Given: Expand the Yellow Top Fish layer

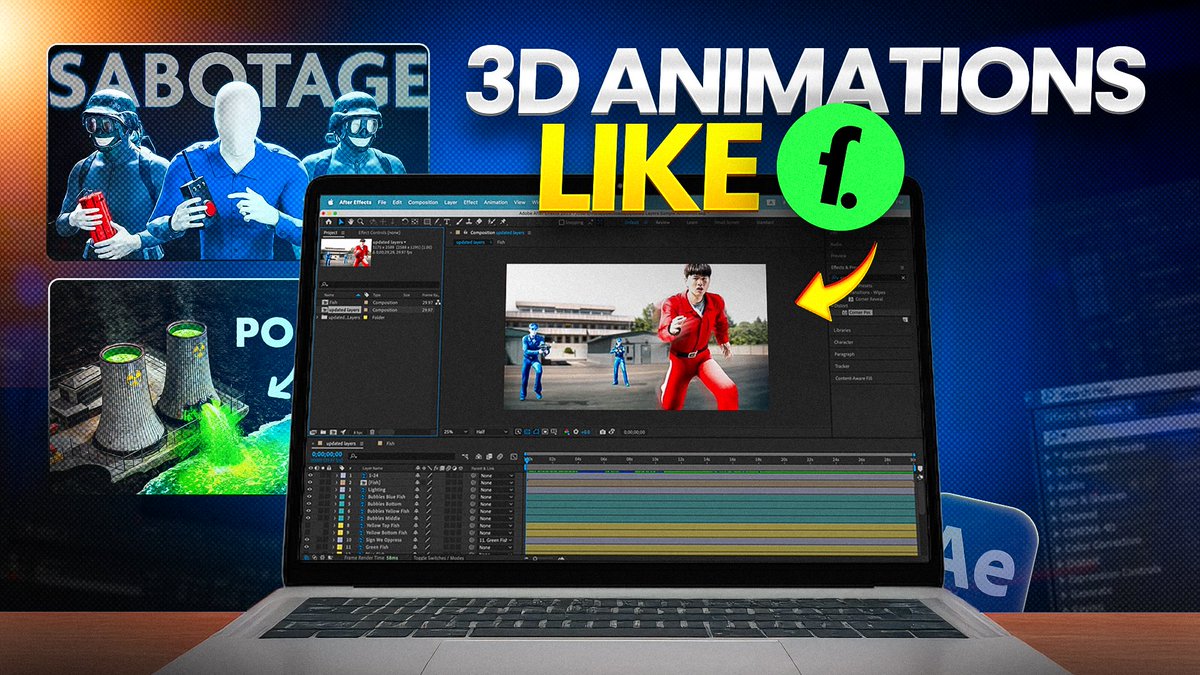Looking at the screenshot, I should point(335,525).
